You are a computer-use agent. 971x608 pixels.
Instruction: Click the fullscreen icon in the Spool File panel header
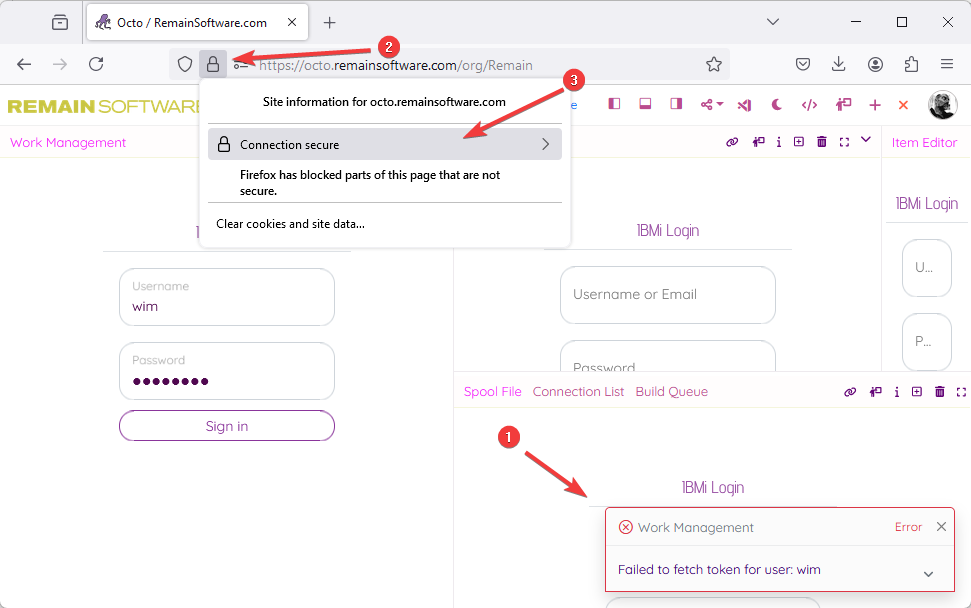coord(961,392)
